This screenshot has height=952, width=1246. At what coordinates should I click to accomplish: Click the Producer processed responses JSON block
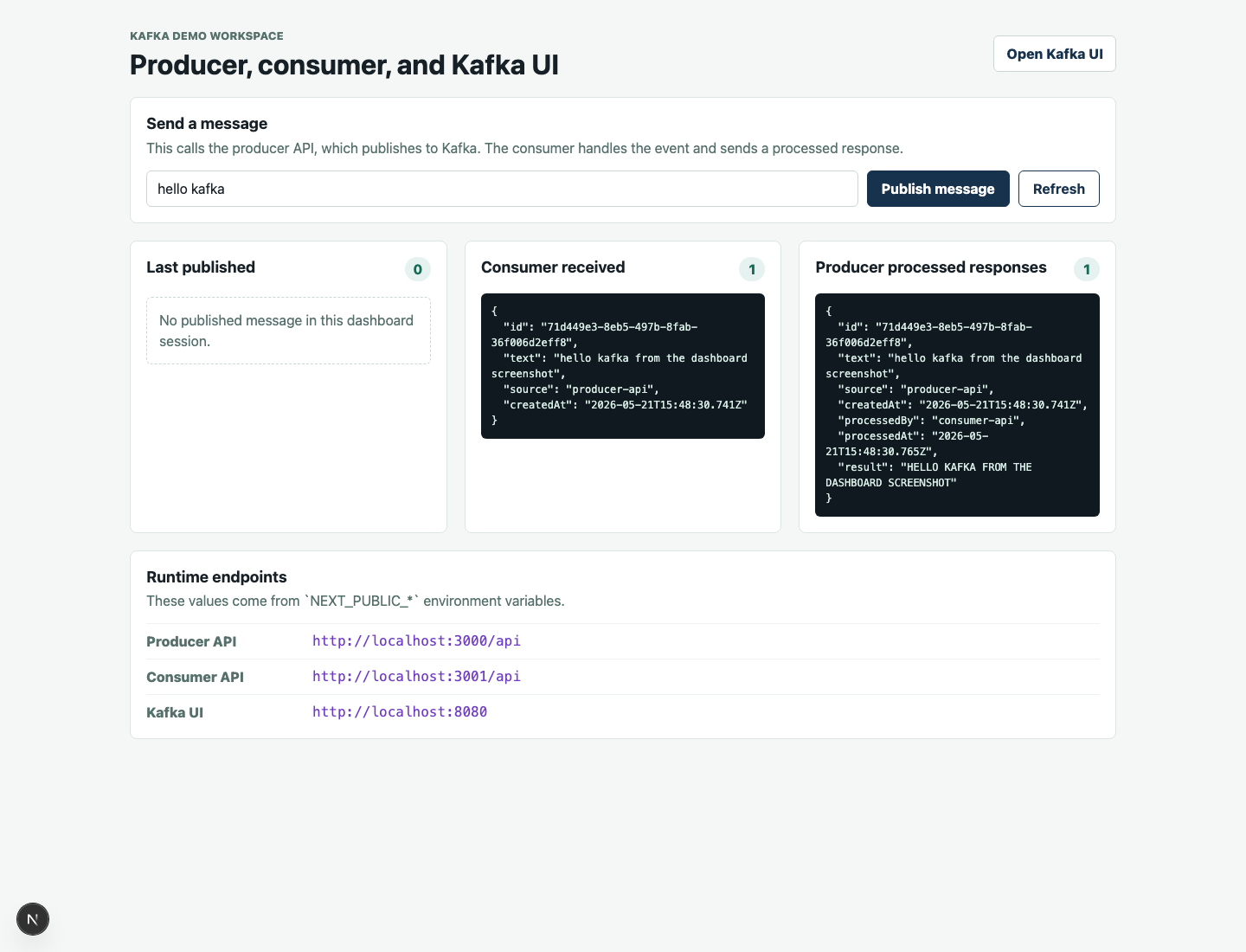(x=957, y=405)
